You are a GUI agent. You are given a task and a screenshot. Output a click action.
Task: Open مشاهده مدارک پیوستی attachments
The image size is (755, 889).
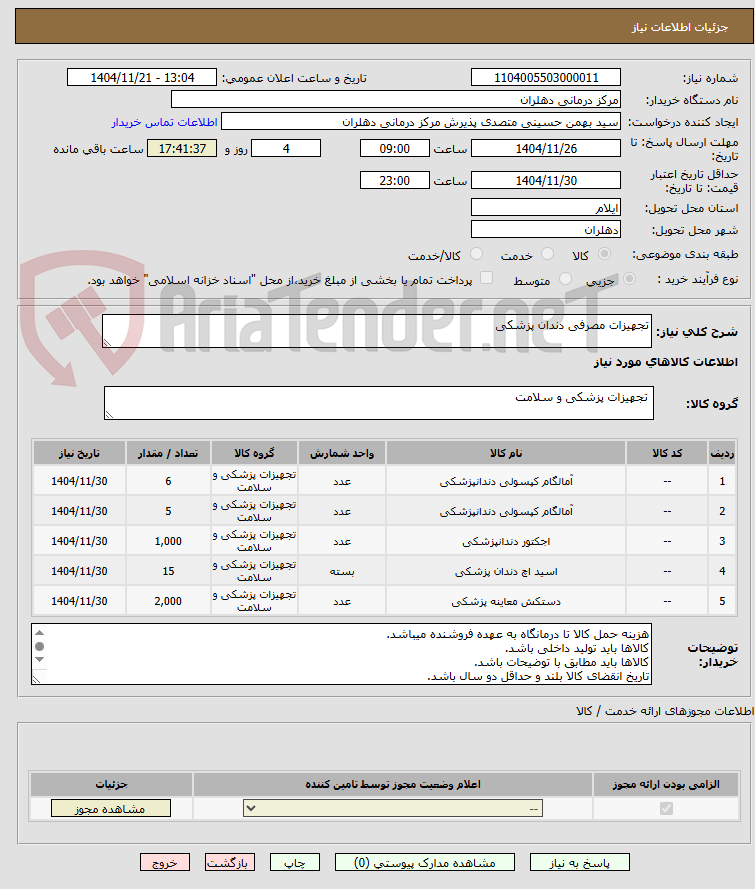(x=425, y=863)
